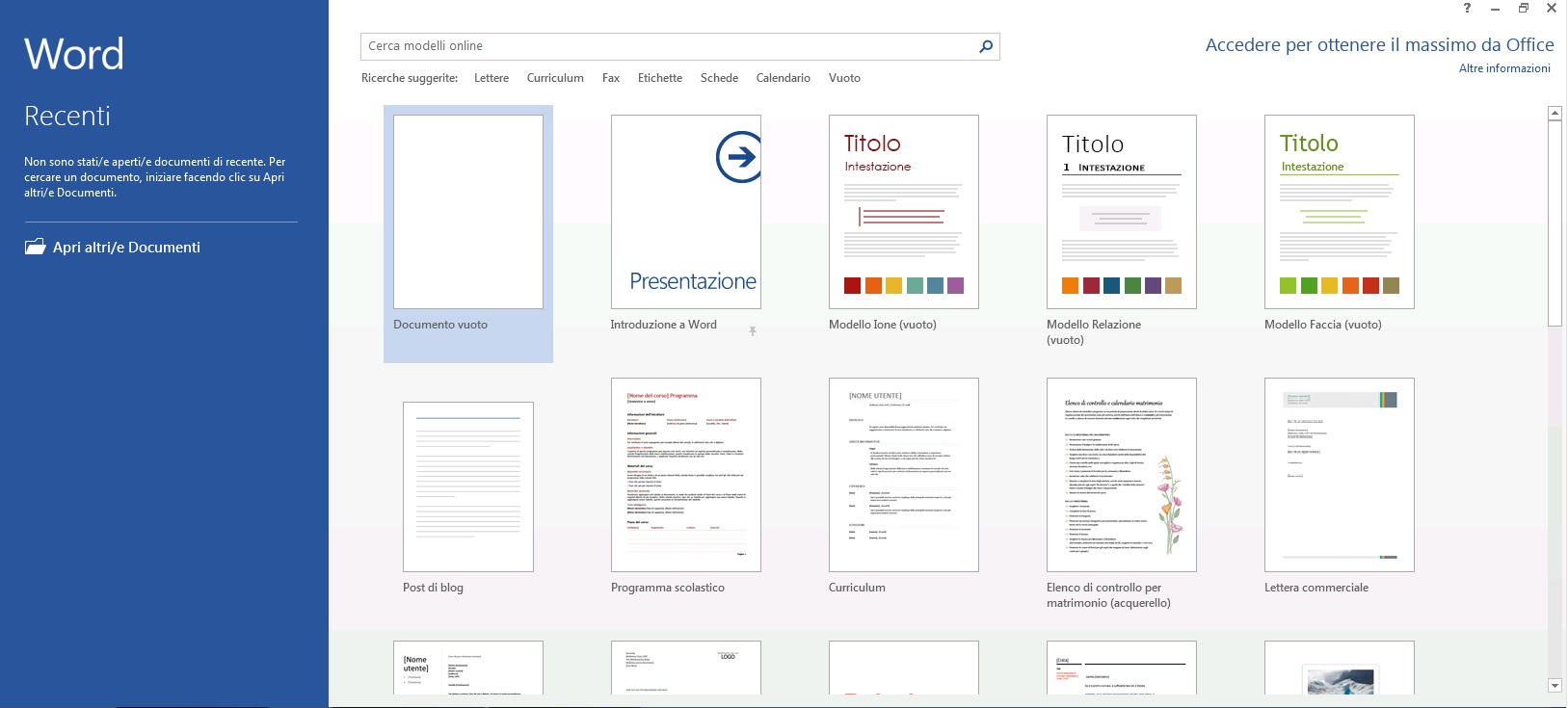1568x708 pixels.
Task: Open Elenco di controllo per matrimonio template
Action: [1122, 475]
